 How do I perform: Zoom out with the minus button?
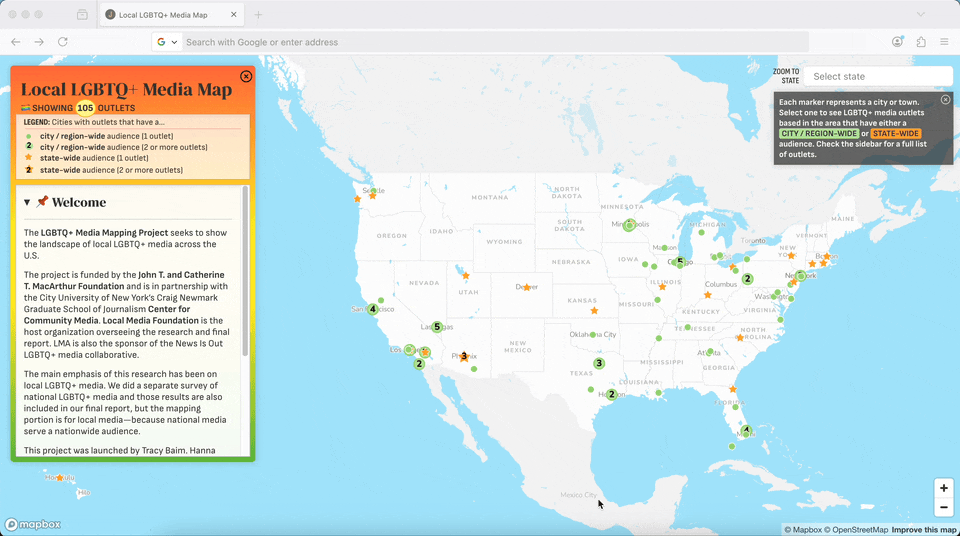click(x=943, y=507)
